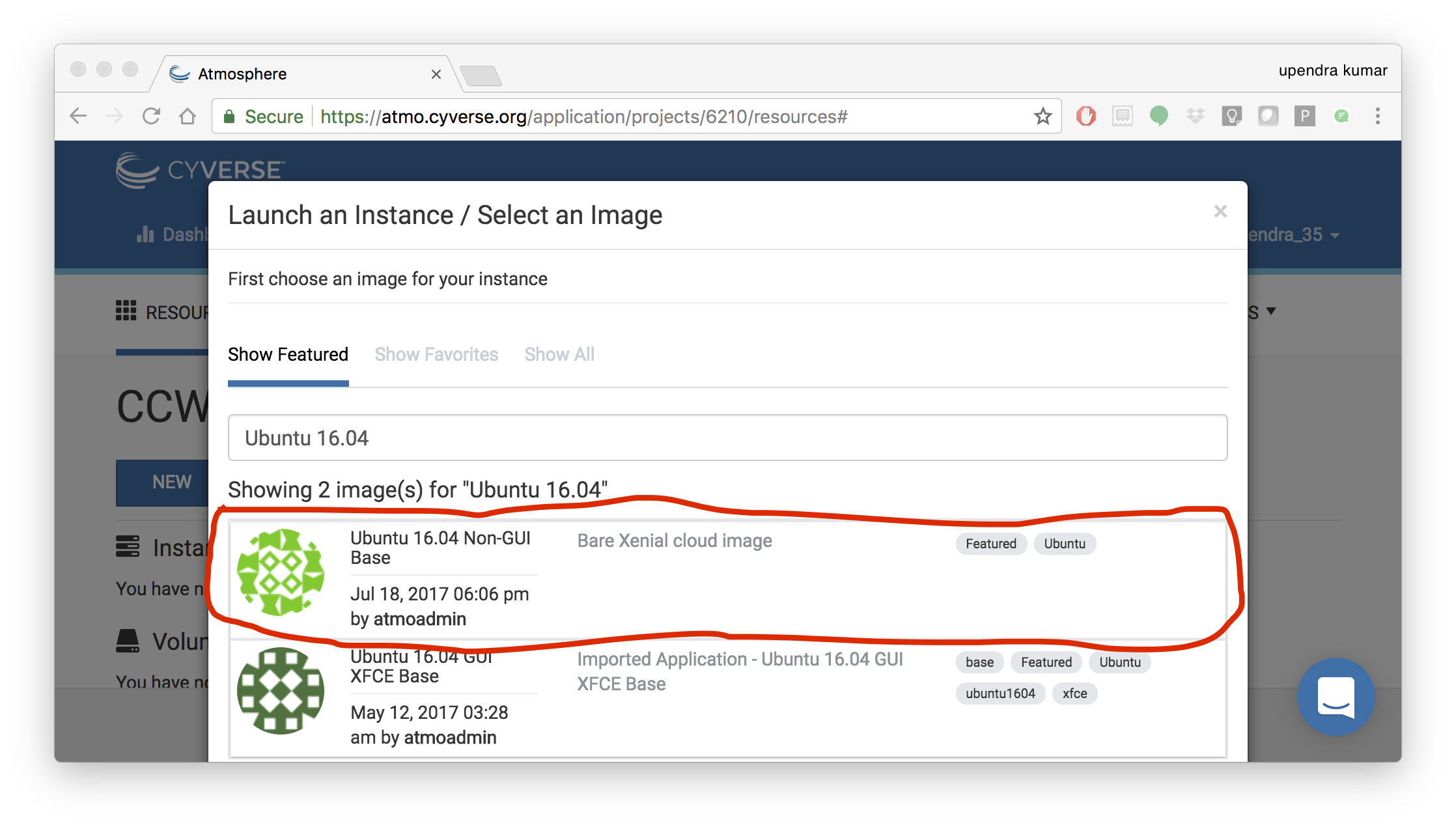Open the user account dropdown arrow

coord(1335,236)
